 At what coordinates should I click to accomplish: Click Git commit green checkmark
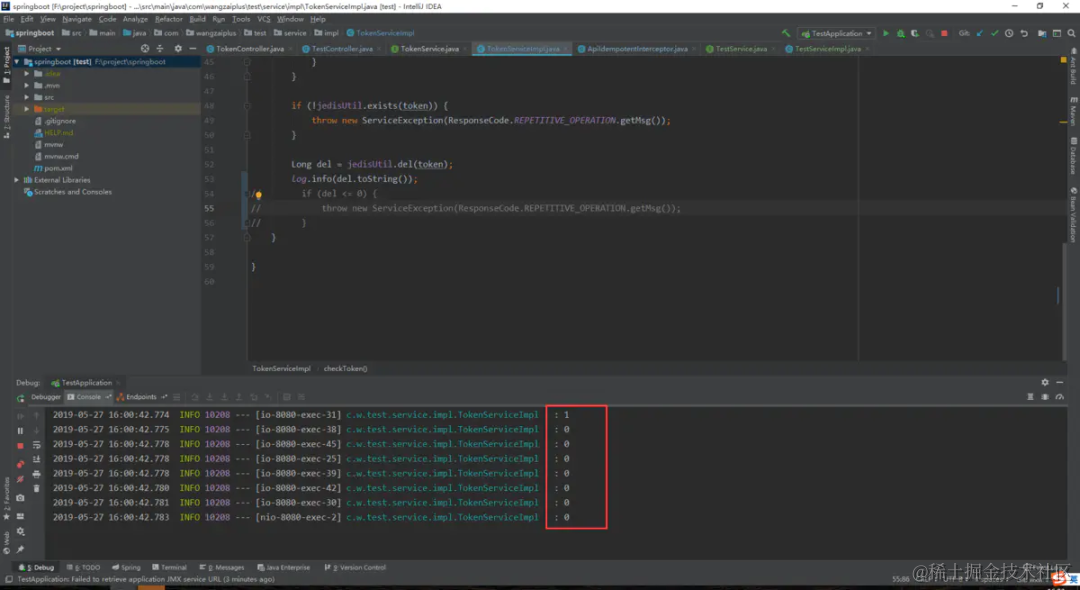click(x=995, y=33)
